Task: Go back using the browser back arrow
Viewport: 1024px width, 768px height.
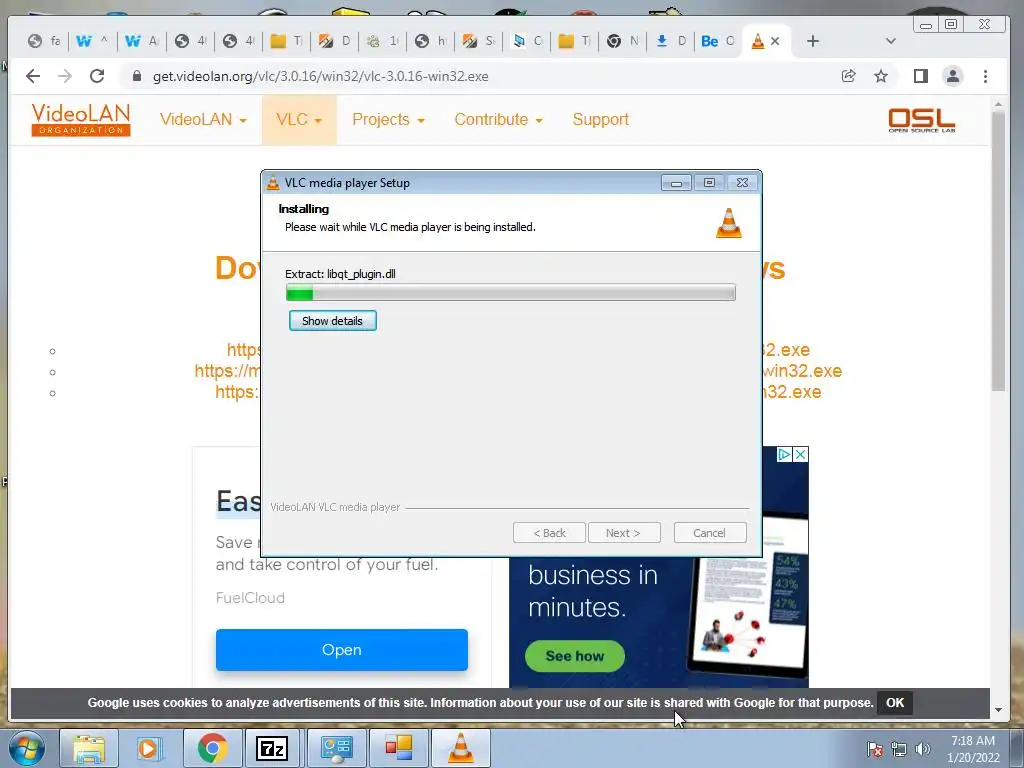Action: tap(33, 76)
